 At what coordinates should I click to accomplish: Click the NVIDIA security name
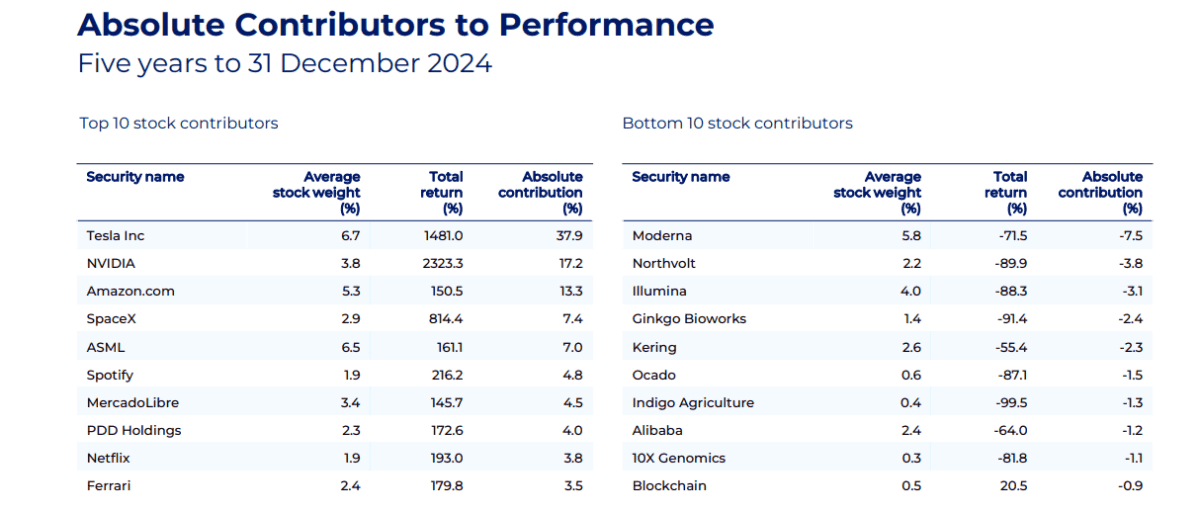click(110, 264)
